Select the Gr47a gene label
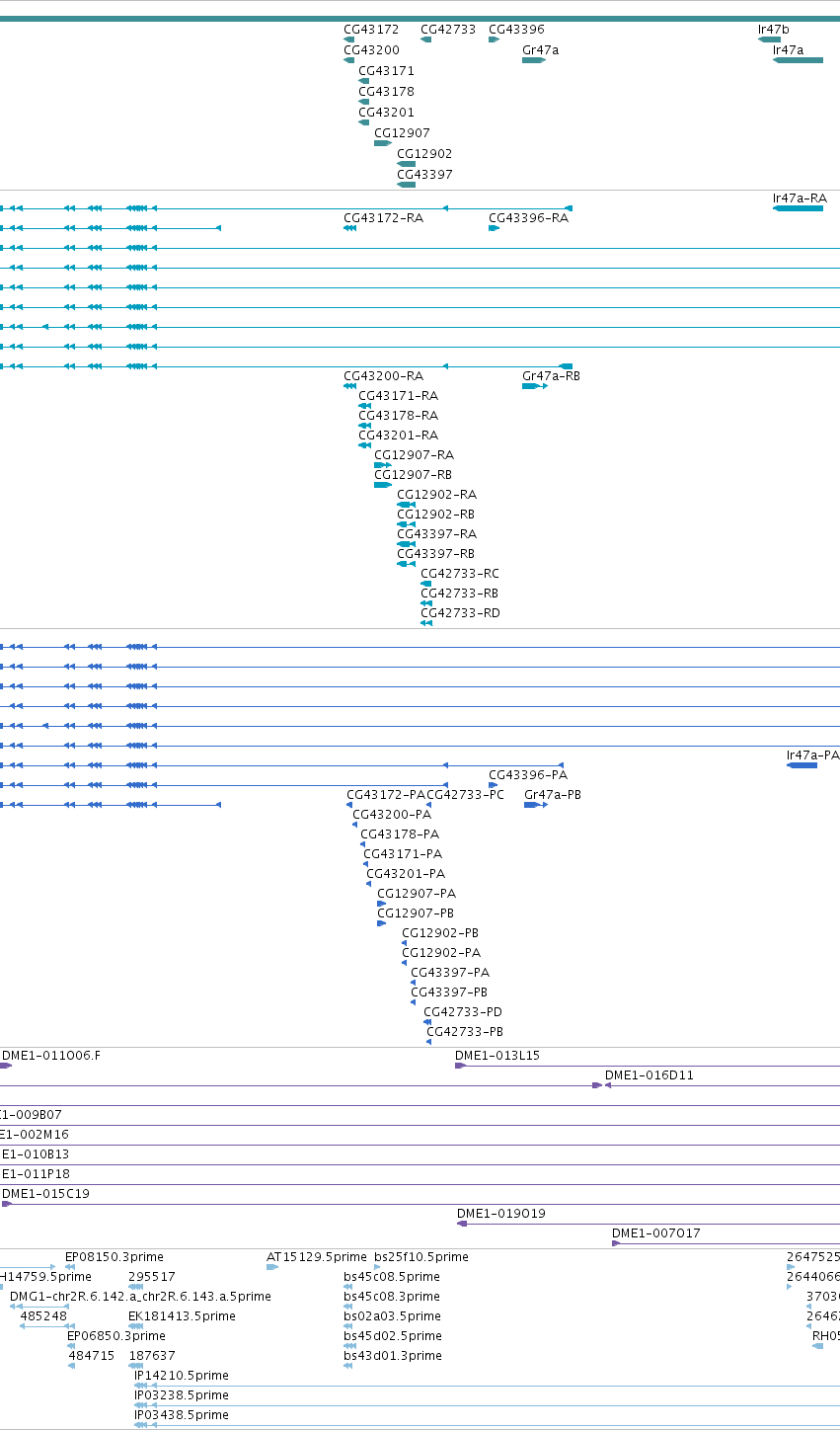840x1430 pixels. click(x=540, y=50)
